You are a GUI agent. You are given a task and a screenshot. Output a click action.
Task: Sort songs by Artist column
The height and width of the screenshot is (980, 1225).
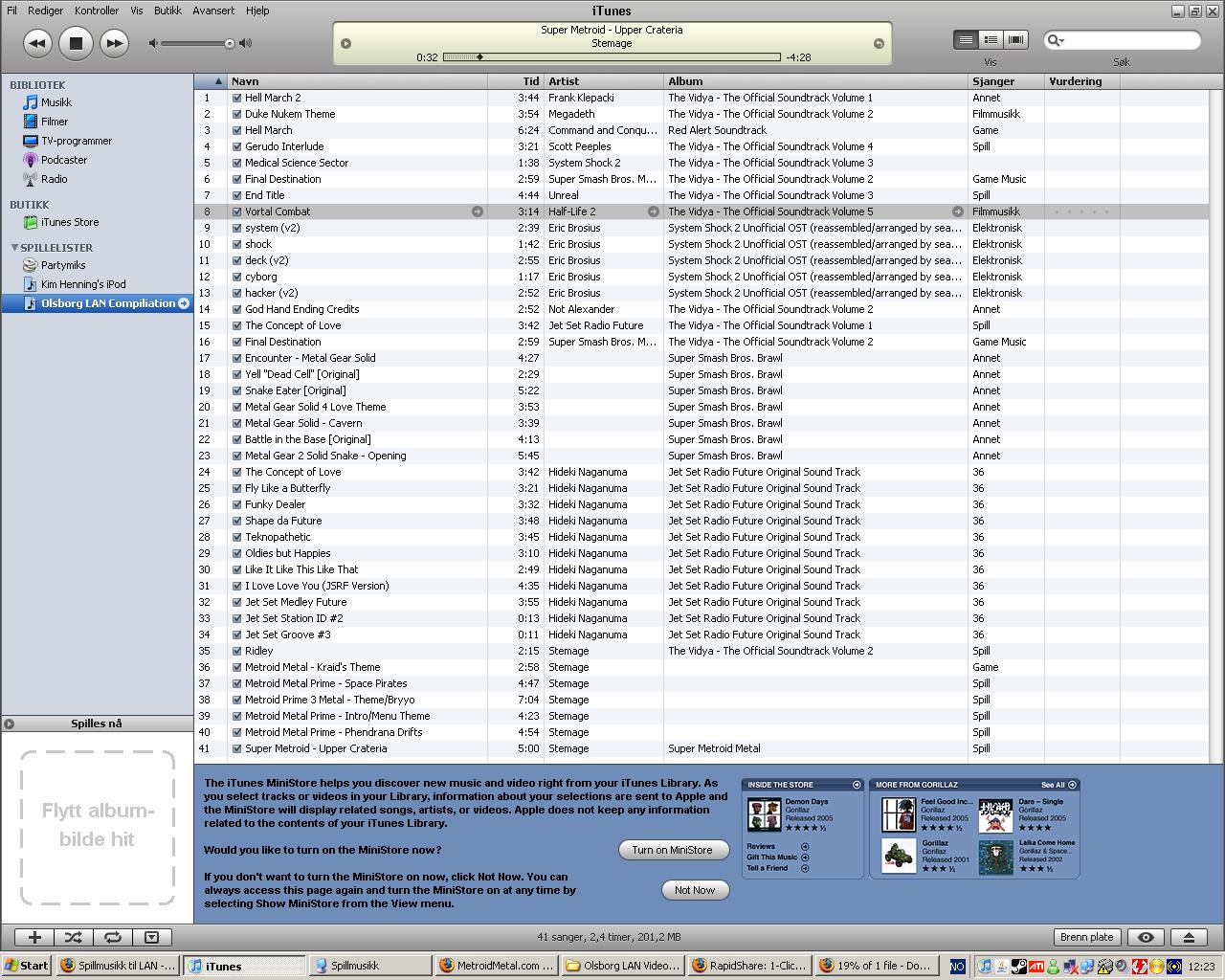click(x=604, y=81)
